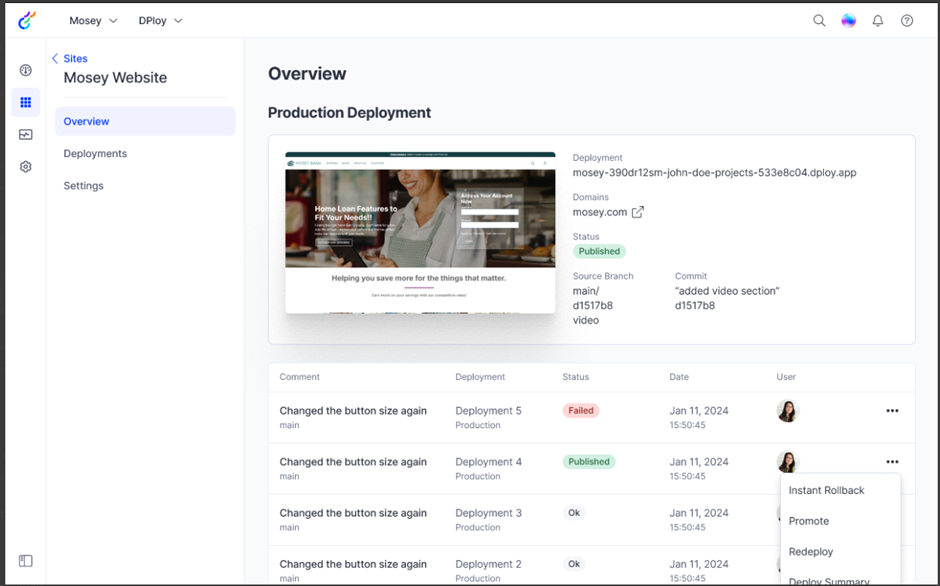Click the DPloy logo in top-left corner

27,20
